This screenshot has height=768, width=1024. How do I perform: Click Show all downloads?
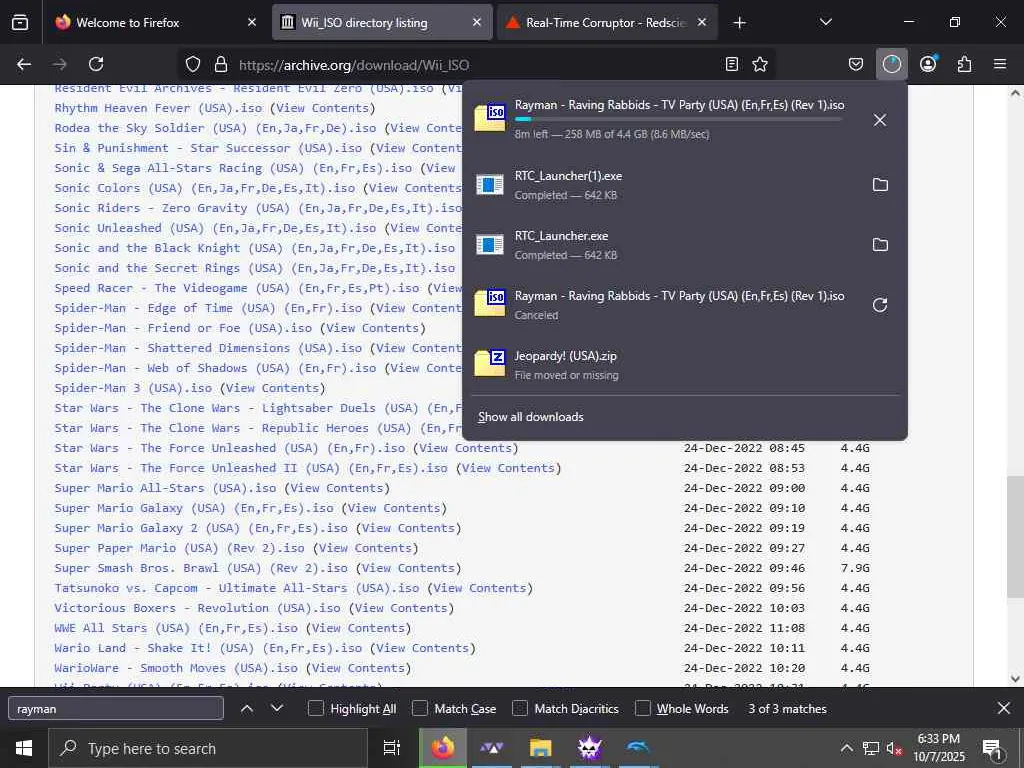(530, 417)
